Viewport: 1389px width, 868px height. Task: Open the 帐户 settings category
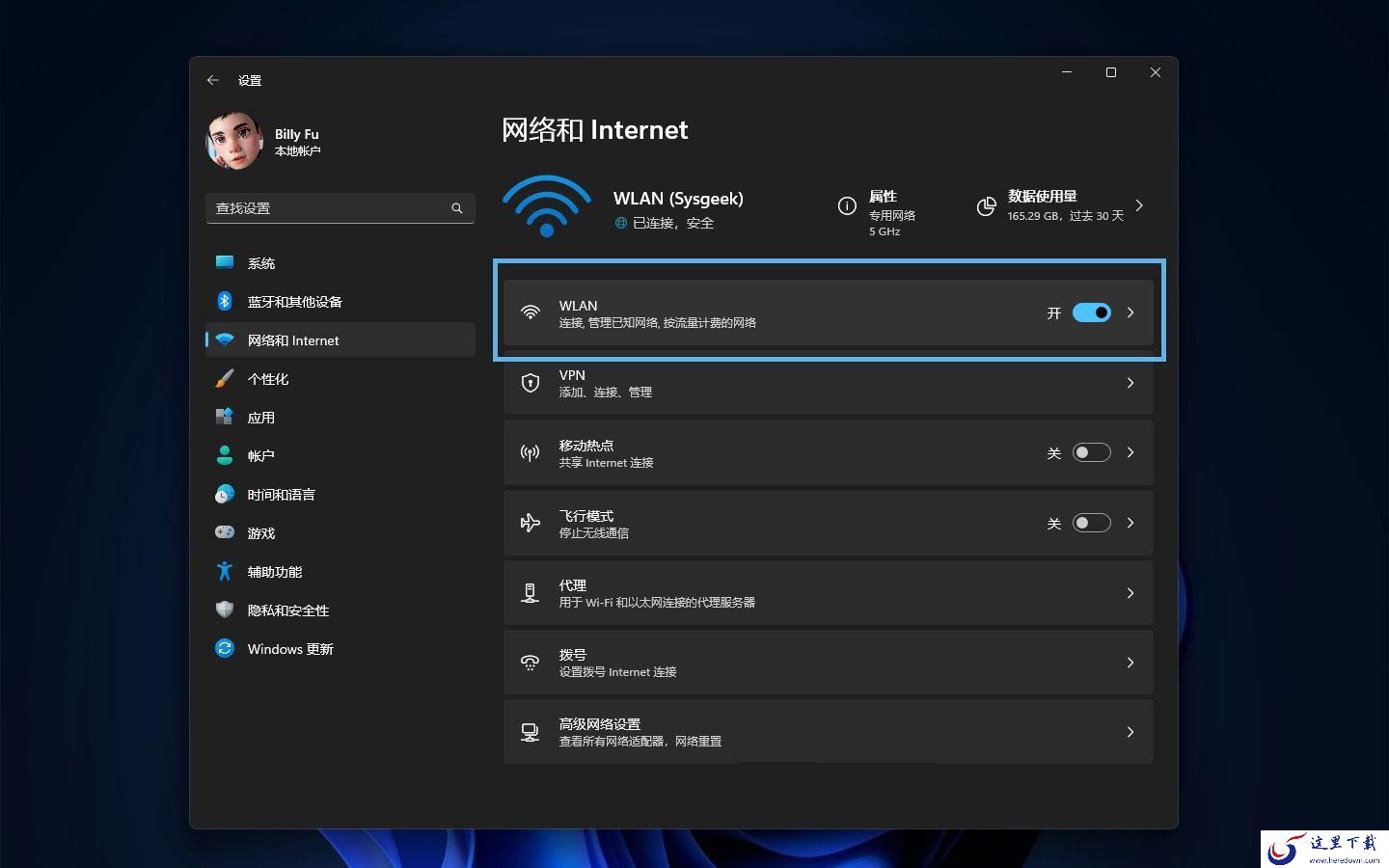340,455
